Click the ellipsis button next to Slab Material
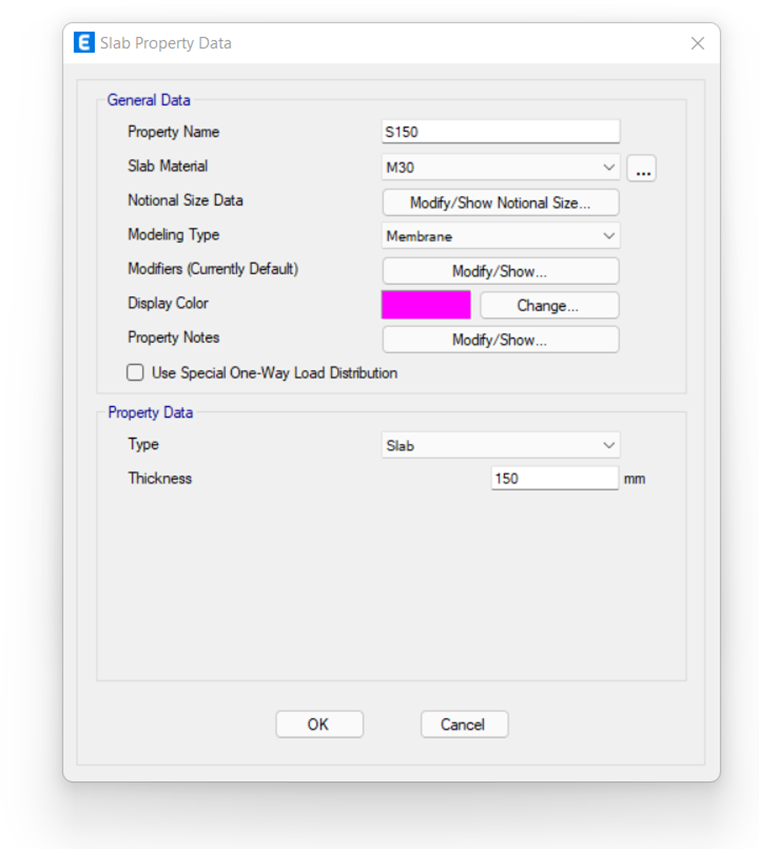 (x=642, y=168)
